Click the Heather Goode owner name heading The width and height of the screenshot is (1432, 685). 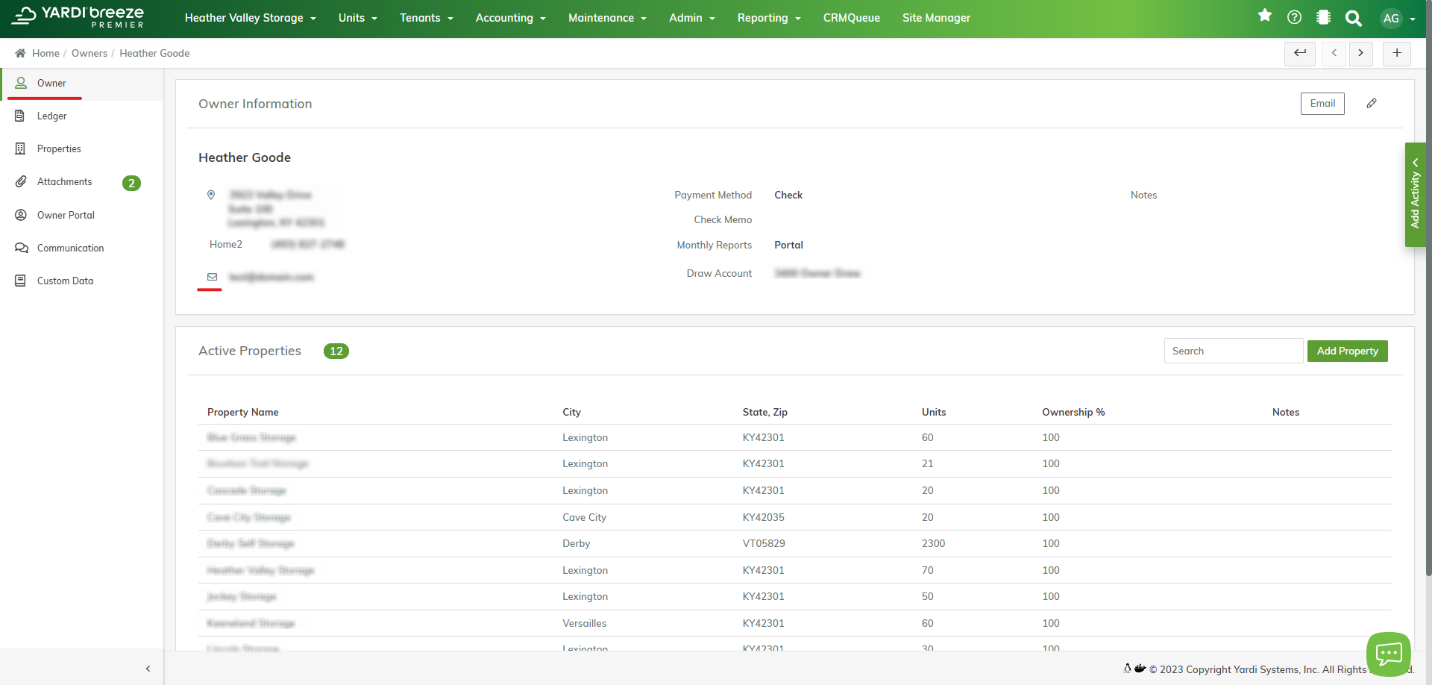(245, 158)
